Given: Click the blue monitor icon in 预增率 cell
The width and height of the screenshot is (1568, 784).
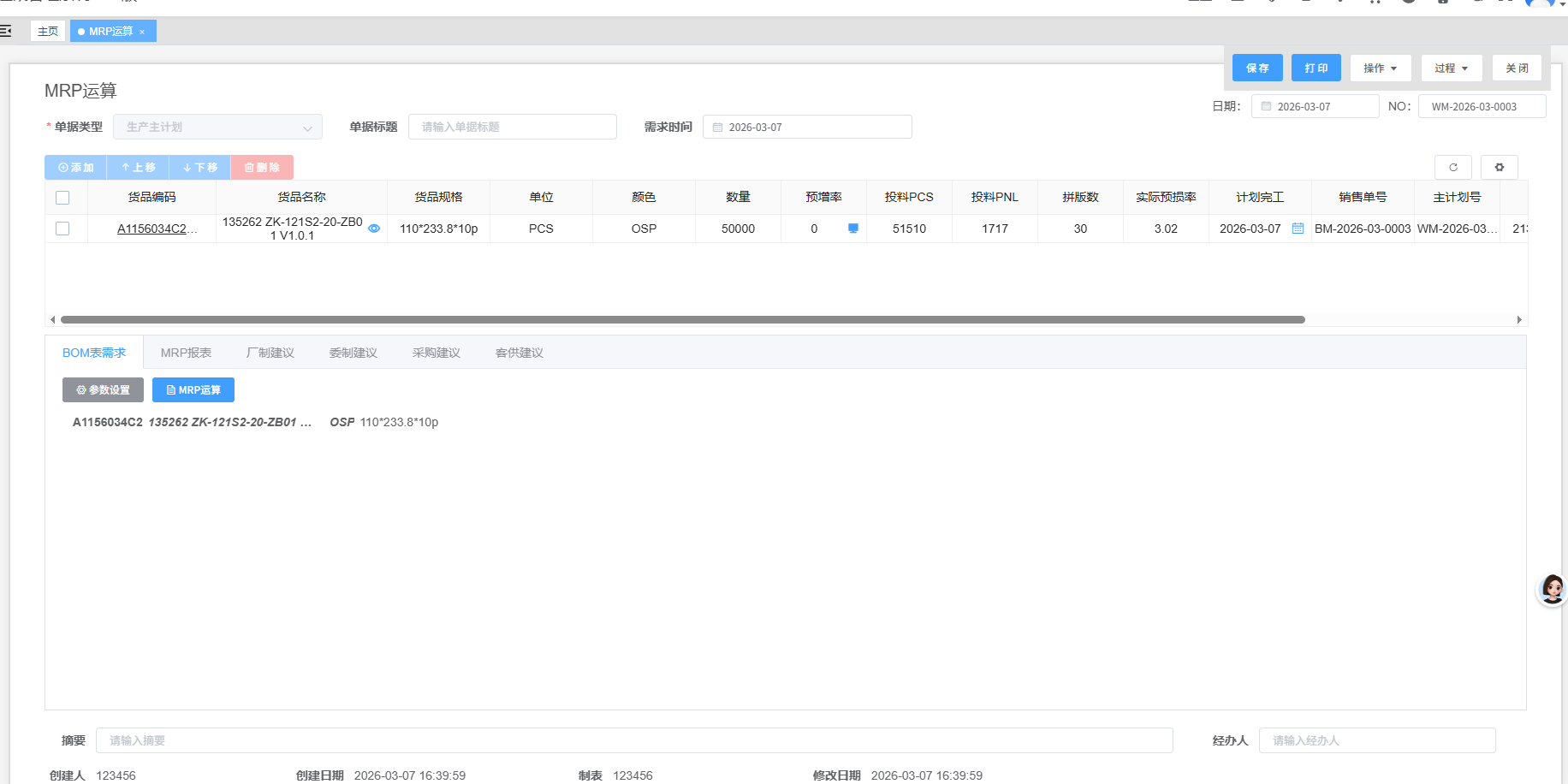Looking at the screenshot, I should pyautogui.click(x=852, y=229).
